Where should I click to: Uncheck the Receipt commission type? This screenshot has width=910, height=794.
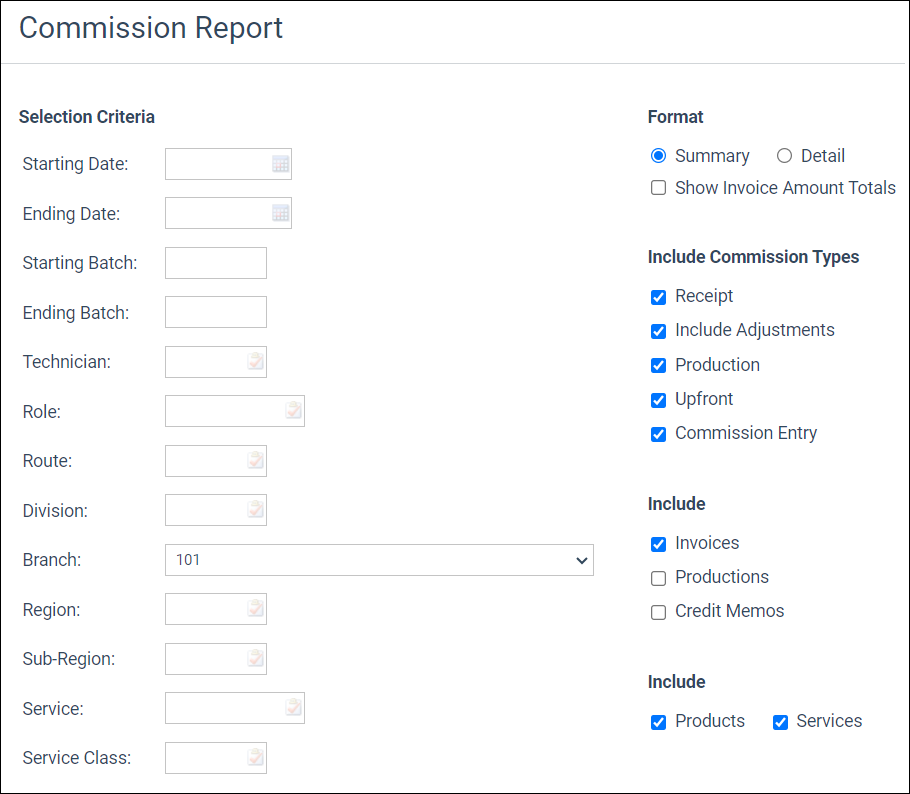click(658, 297)
